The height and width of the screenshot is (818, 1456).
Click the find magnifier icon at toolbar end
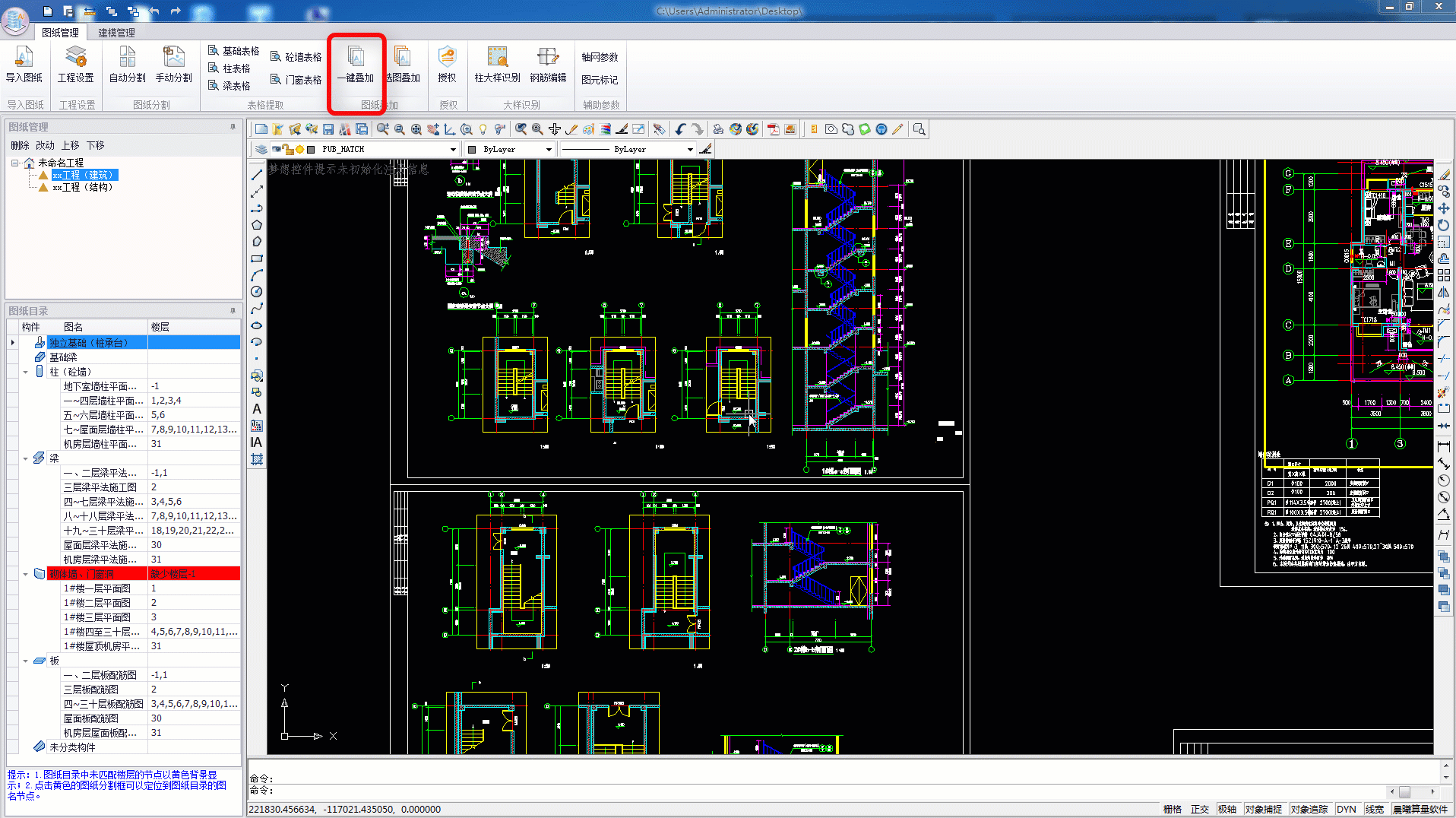(919, 129)
